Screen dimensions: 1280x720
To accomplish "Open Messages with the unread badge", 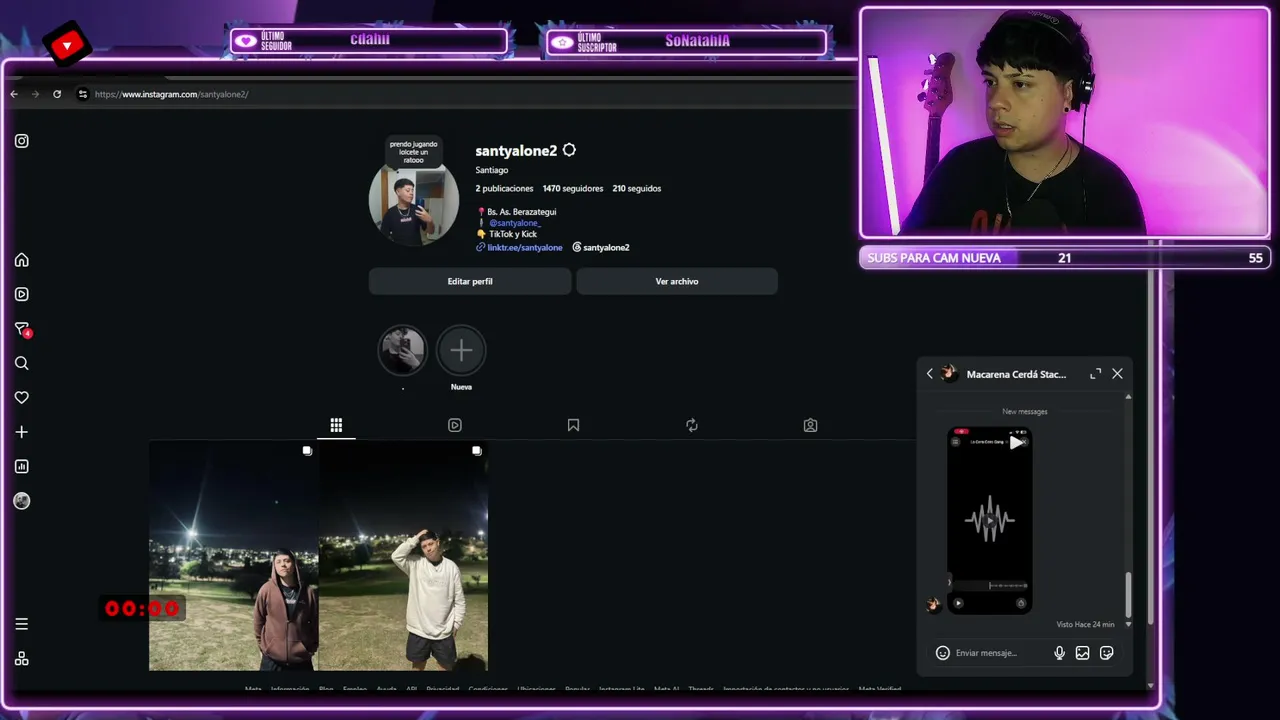I will [x=22, y=329].
